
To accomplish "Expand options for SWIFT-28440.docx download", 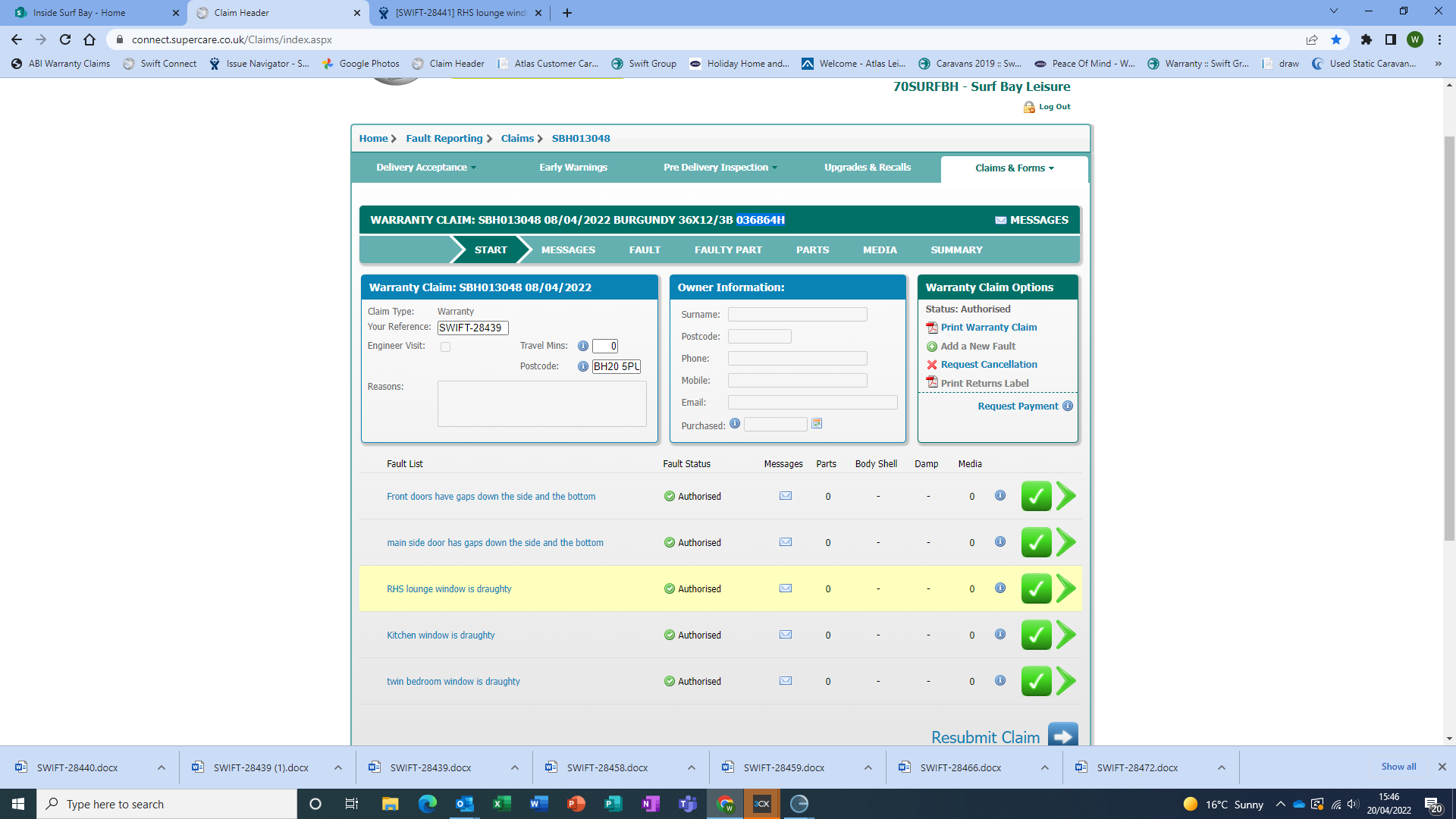I will (x=162, y=767).
